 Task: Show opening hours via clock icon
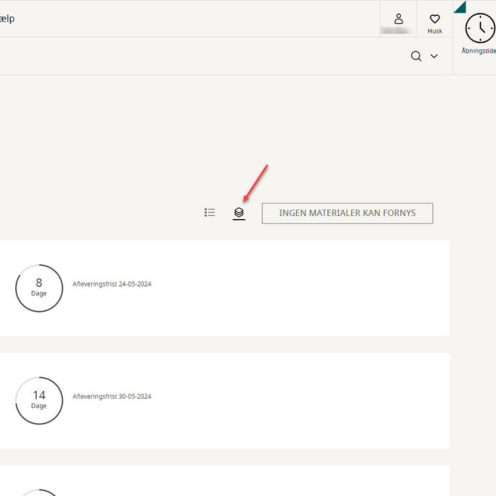(480, 28)
